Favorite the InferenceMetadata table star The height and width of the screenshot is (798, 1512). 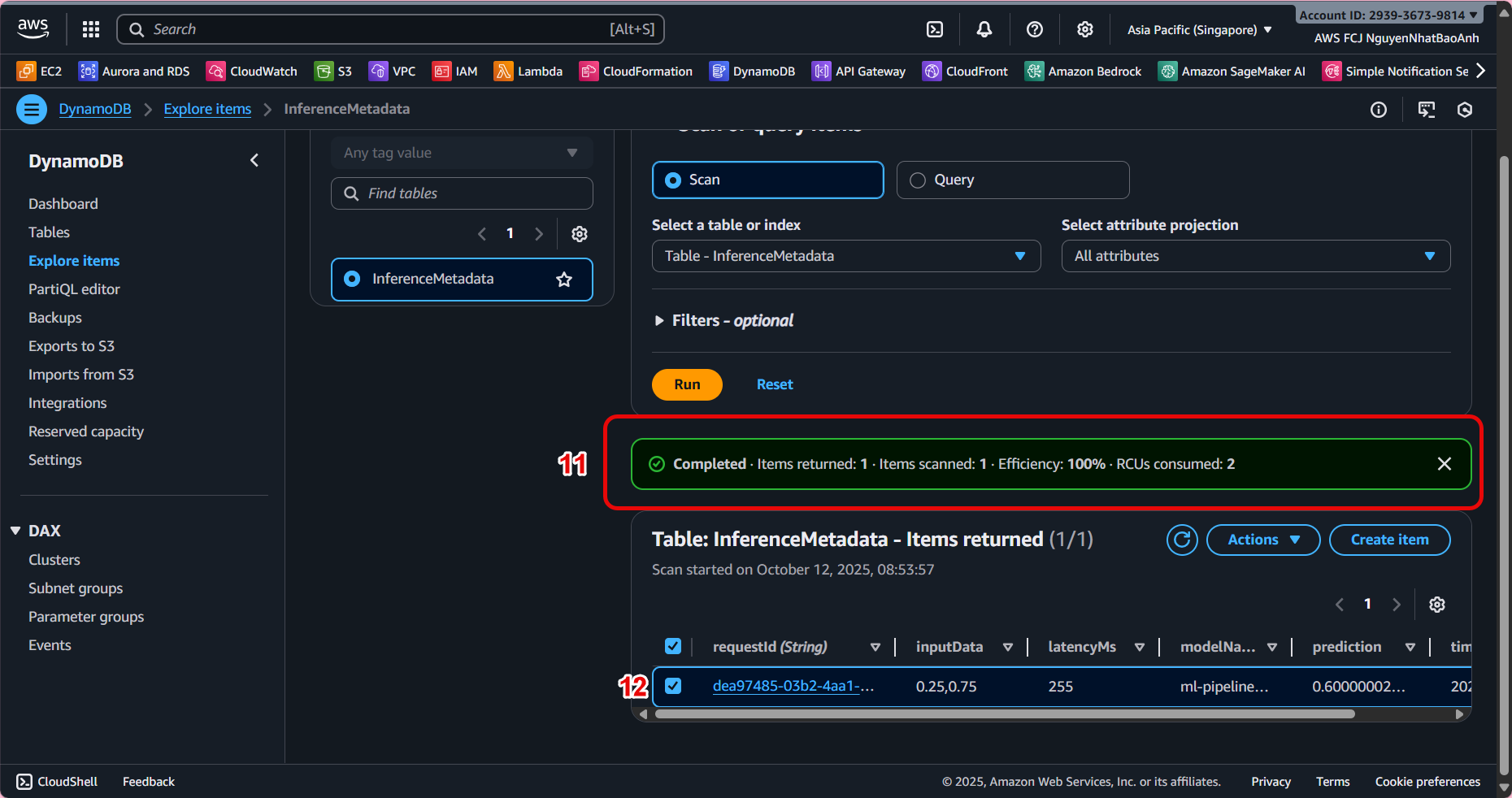click(x=564, y=280)
